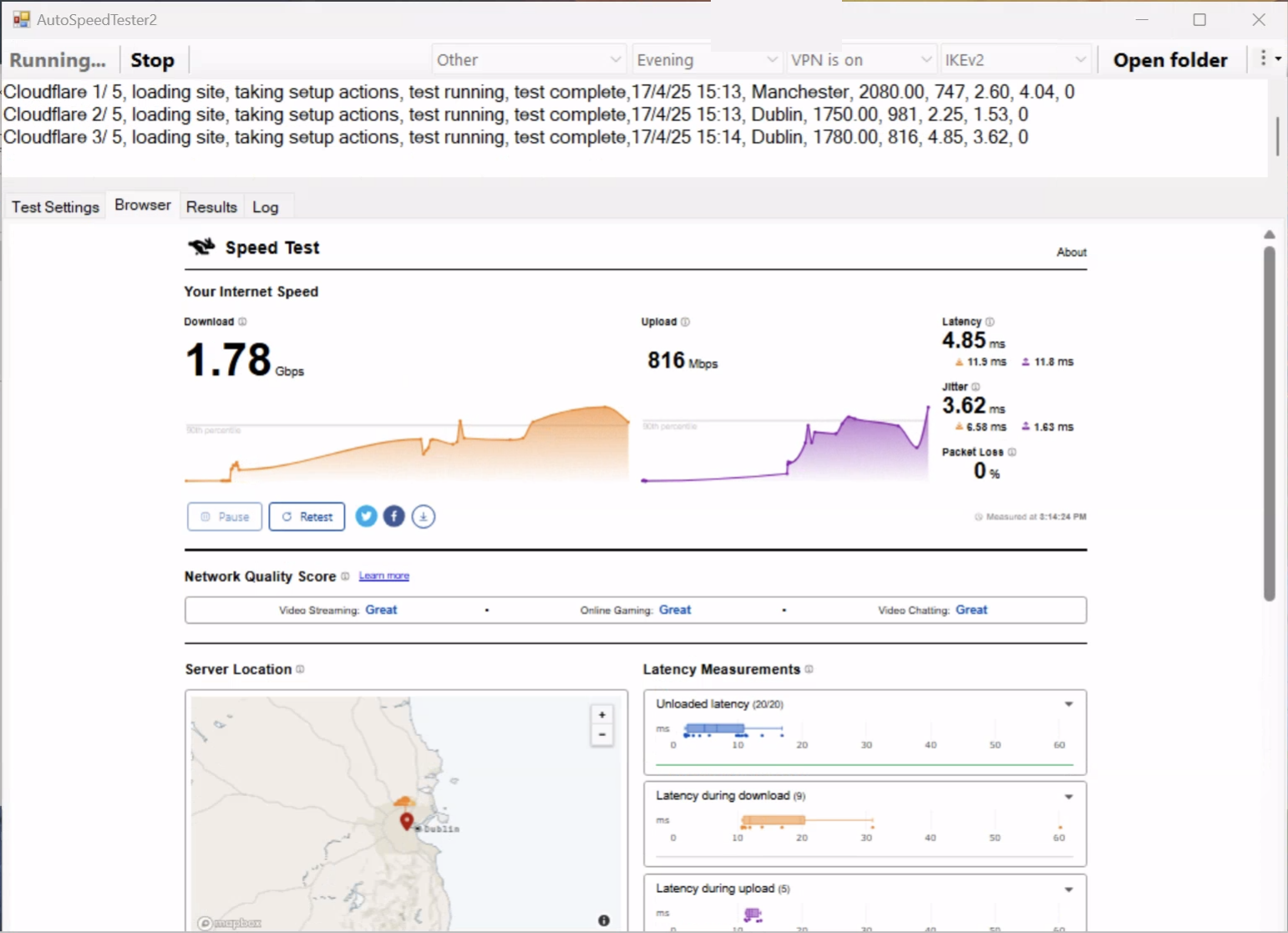The height and width of the screenshot is (933, 1288).
Task: Zoom in on the server map
Action: (x=602, y=715)
